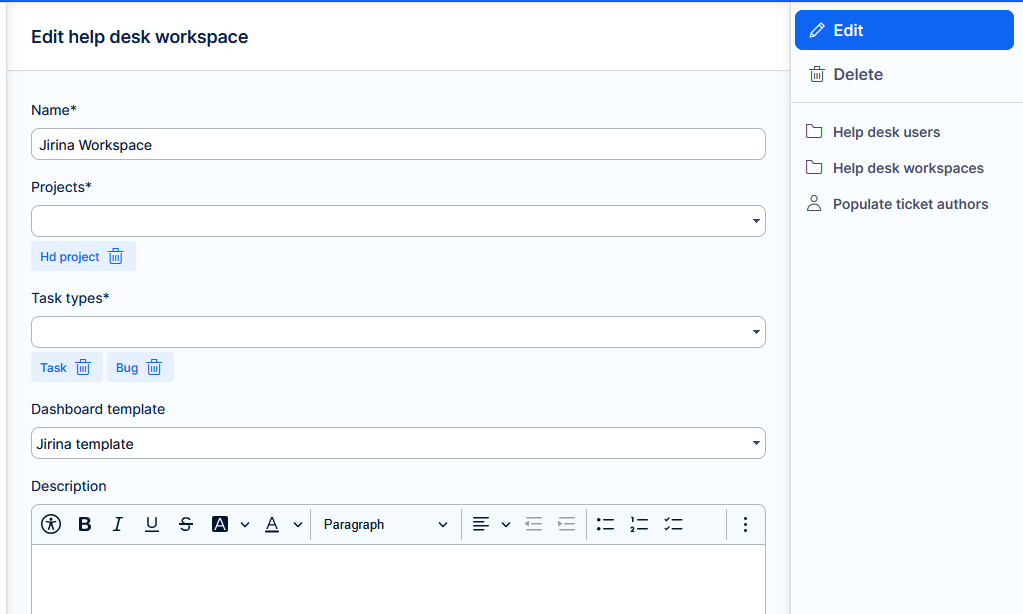
Task: Click Populate ticket authors link
Action: coord(910,204)
